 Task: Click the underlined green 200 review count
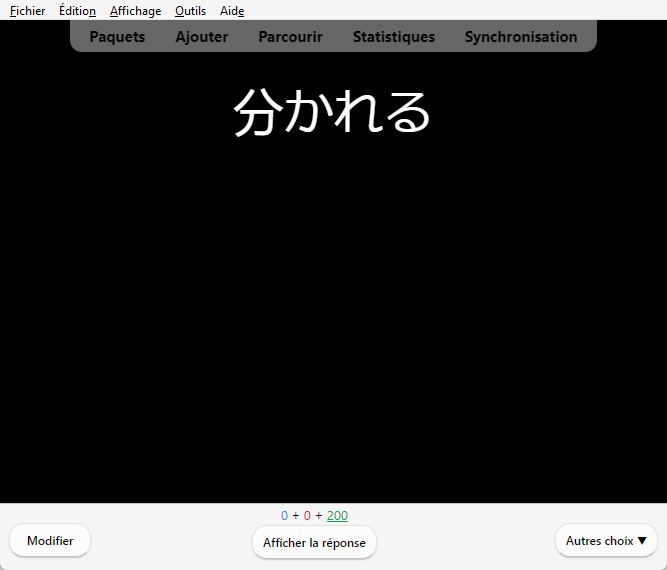coord(337,516)
